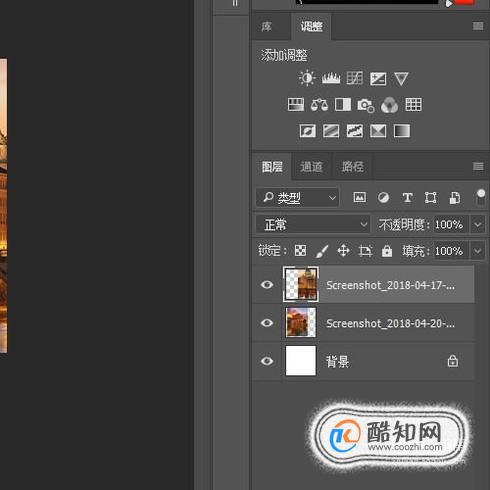Screen dimensions: 490x490
Task: Add a Vibrance adjustment layer
Action: point(401,79)
